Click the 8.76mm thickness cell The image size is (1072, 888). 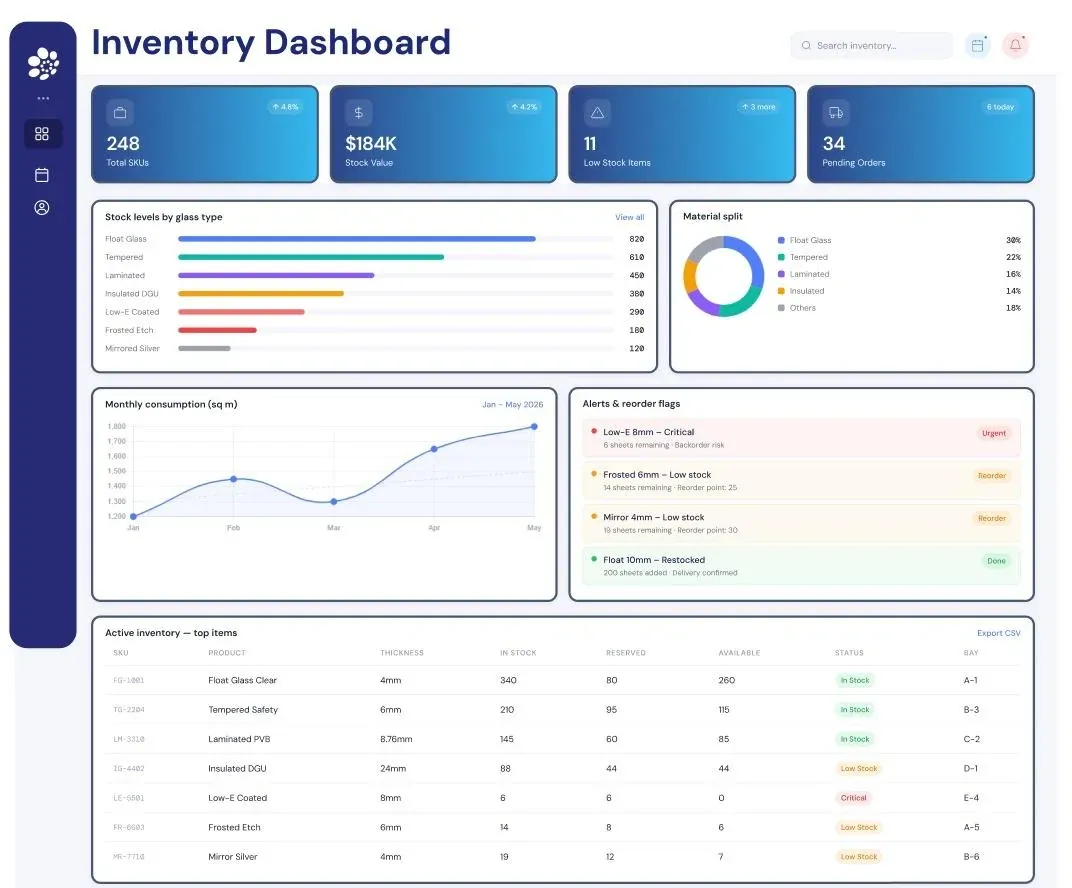397,739
